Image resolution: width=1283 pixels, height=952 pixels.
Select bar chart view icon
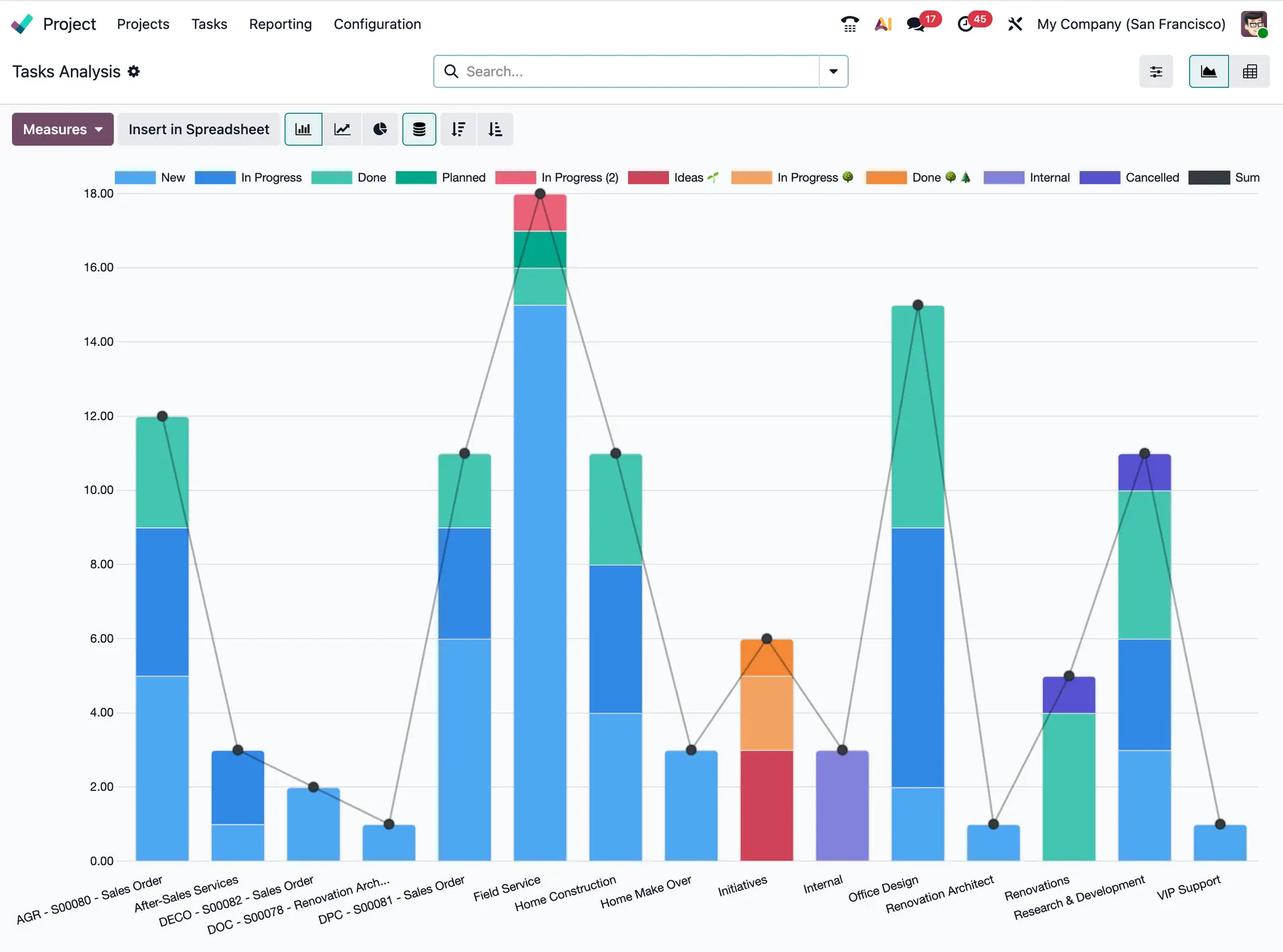(303, 129)
